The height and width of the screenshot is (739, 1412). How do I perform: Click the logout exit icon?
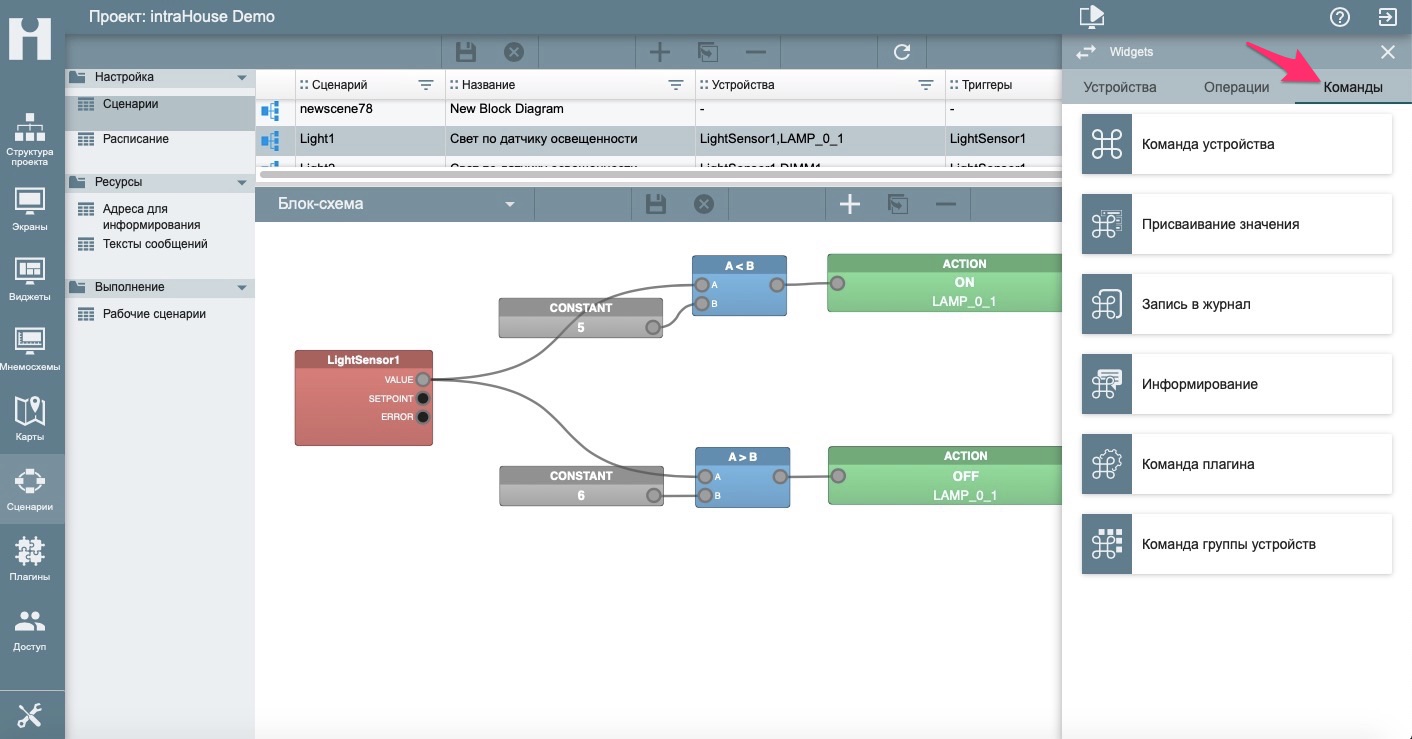coord(1387,17)
